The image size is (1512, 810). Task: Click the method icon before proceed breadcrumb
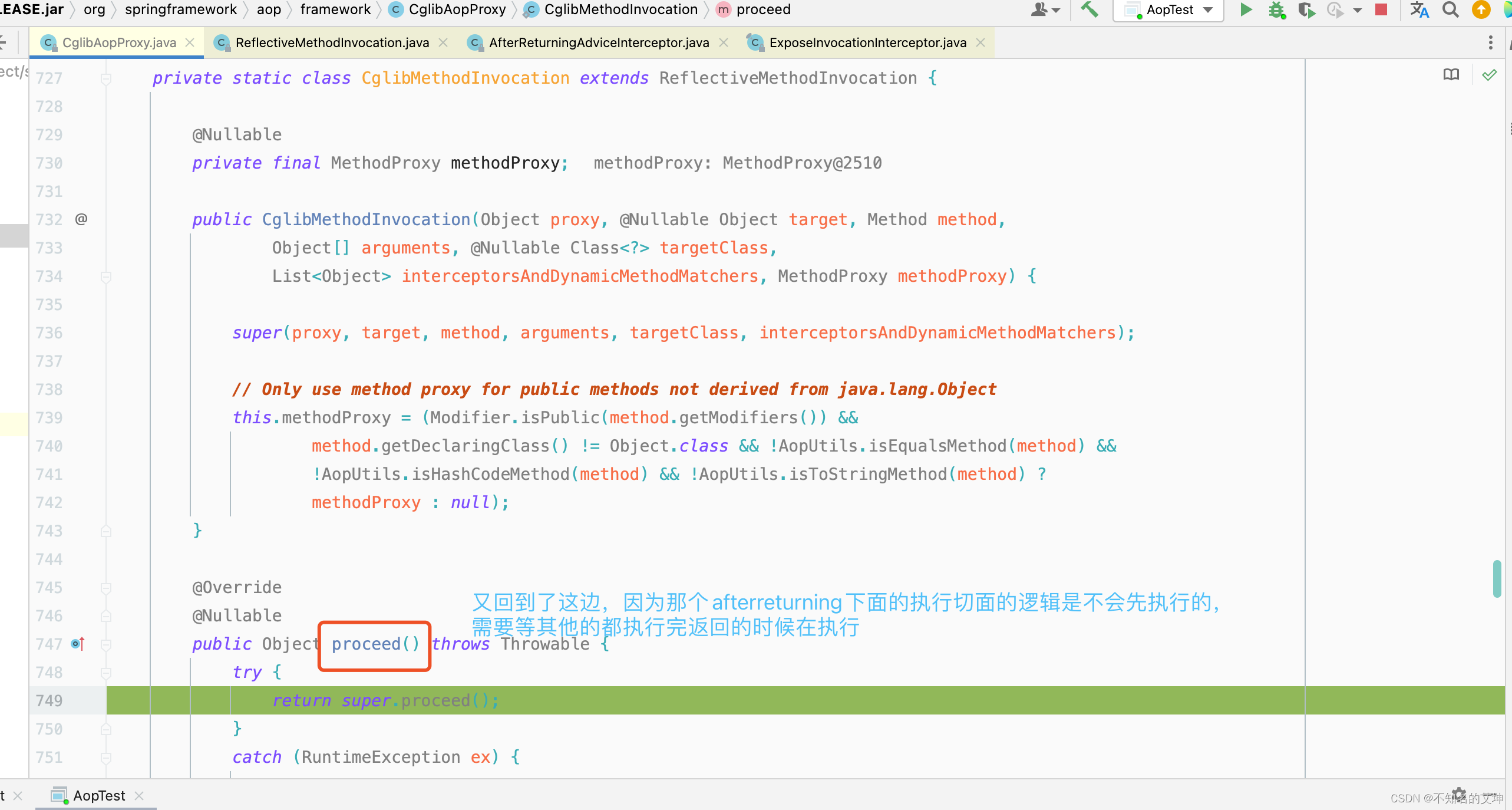click(723, 9)
